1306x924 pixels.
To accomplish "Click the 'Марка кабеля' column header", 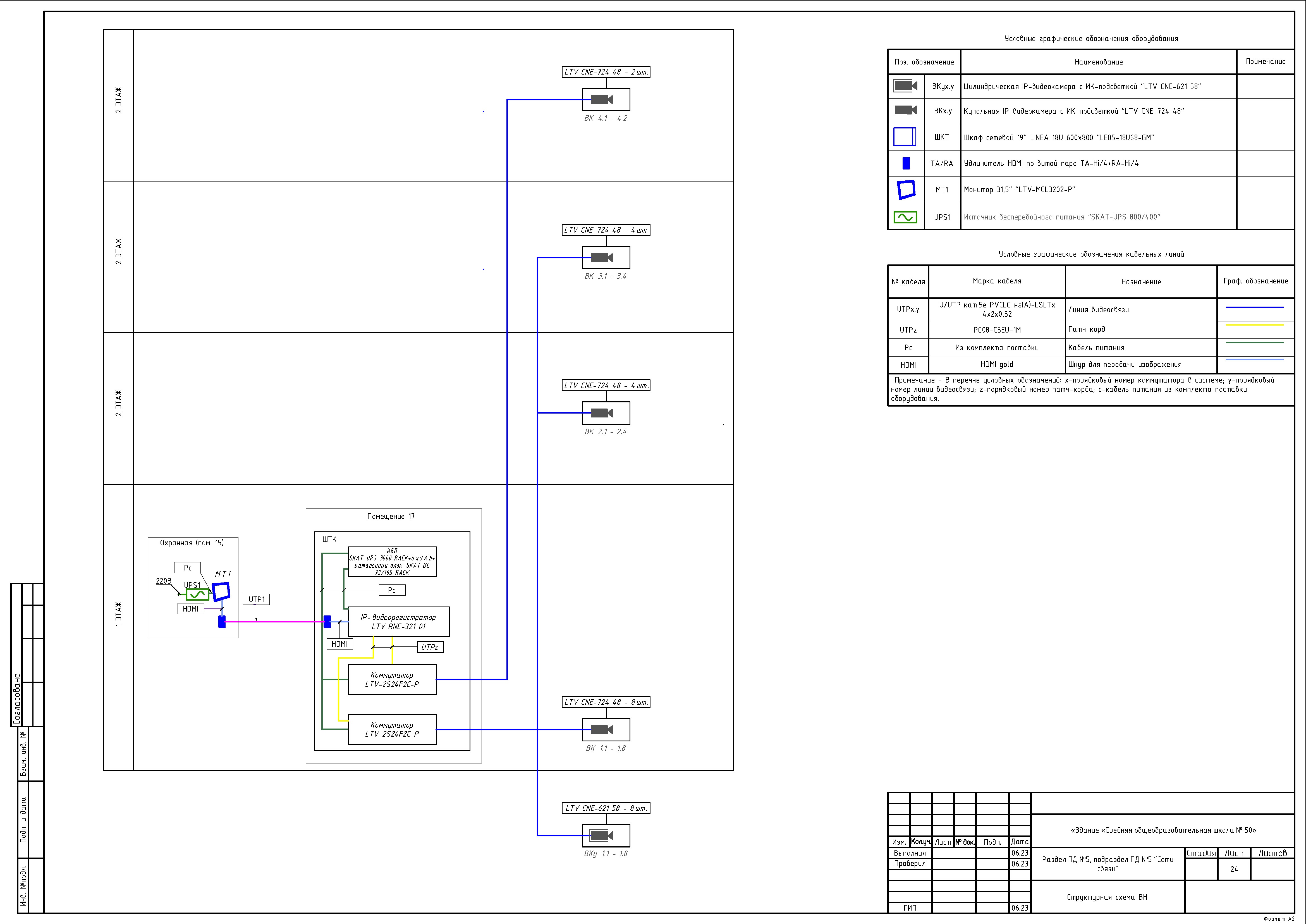I will pyautogui.click(x=997, y=281).
